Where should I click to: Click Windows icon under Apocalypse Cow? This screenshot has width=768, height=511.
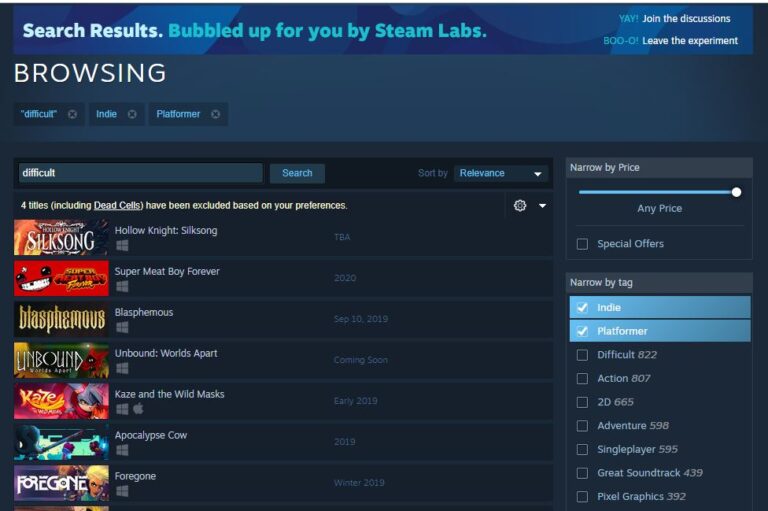coord(122,450)
